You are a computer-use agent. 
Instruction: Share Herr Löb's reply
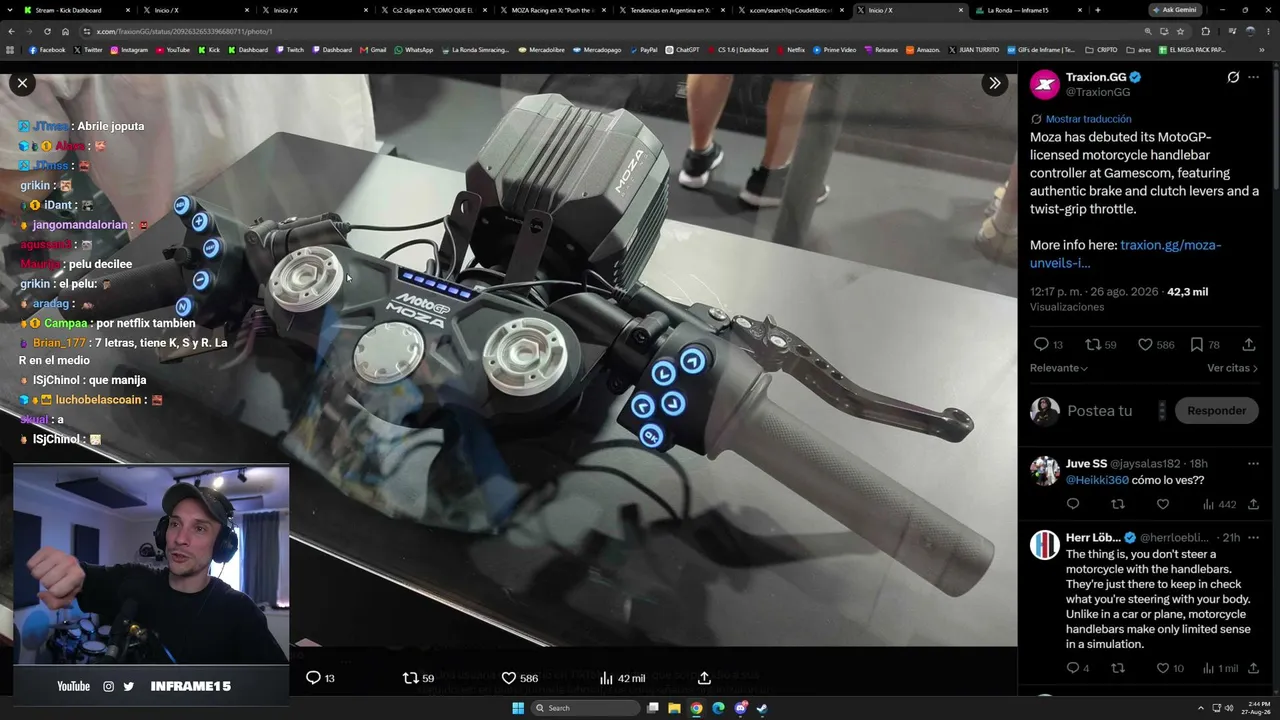tap(1253, 668)
